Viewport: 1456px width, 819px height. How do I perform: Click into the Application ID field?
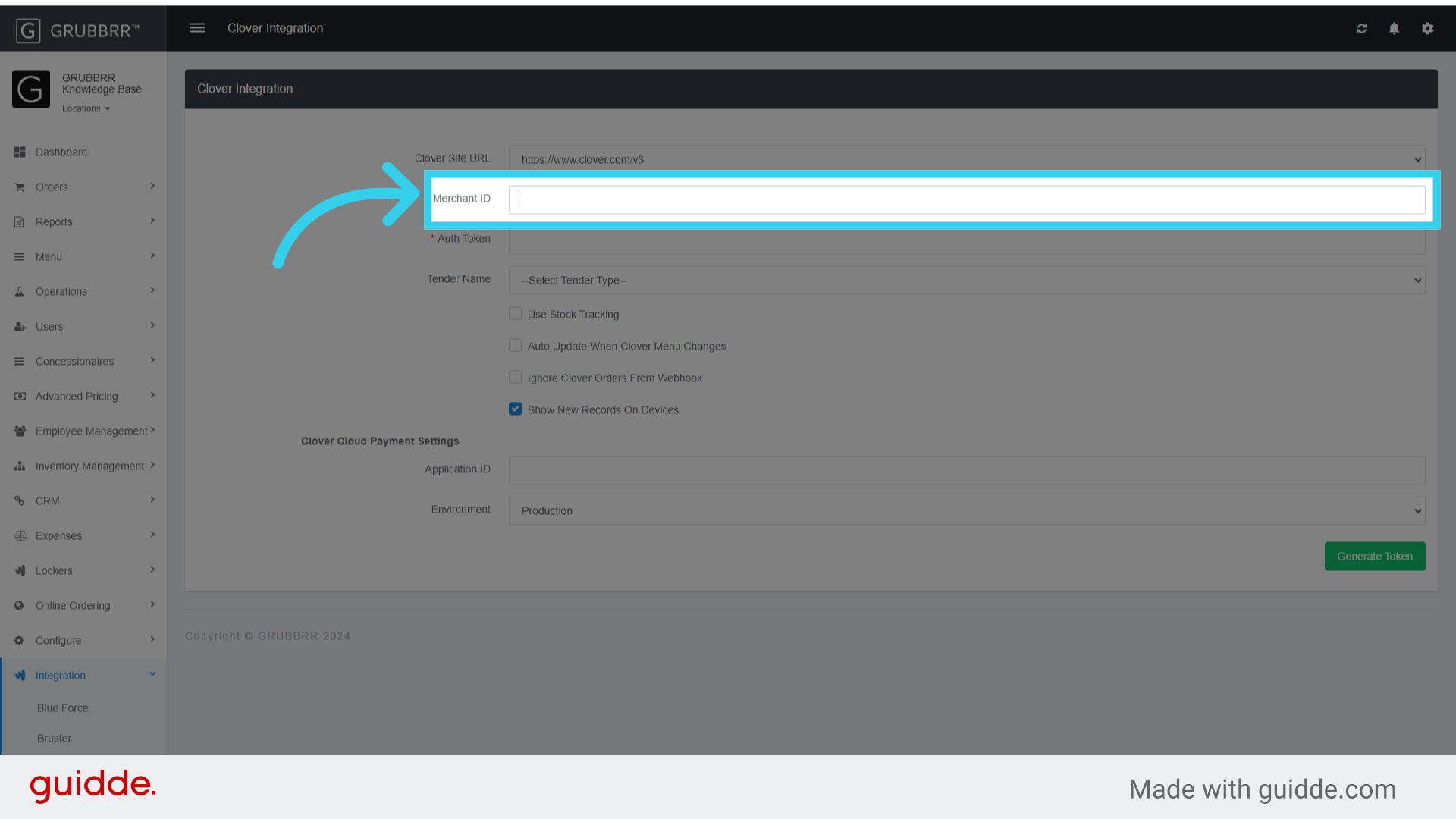click(x=967, y=471)
